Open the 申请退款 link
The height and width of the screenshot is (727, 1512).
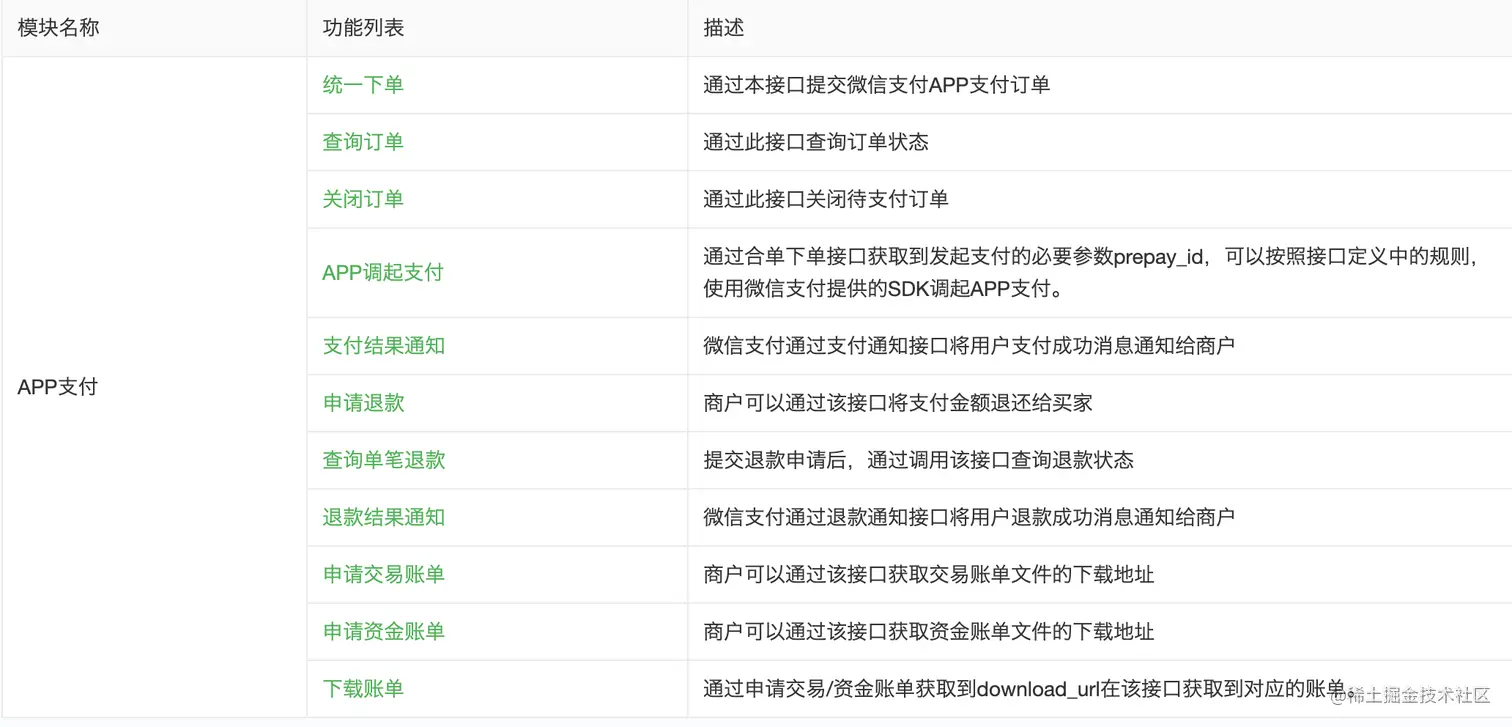(363, 403)
